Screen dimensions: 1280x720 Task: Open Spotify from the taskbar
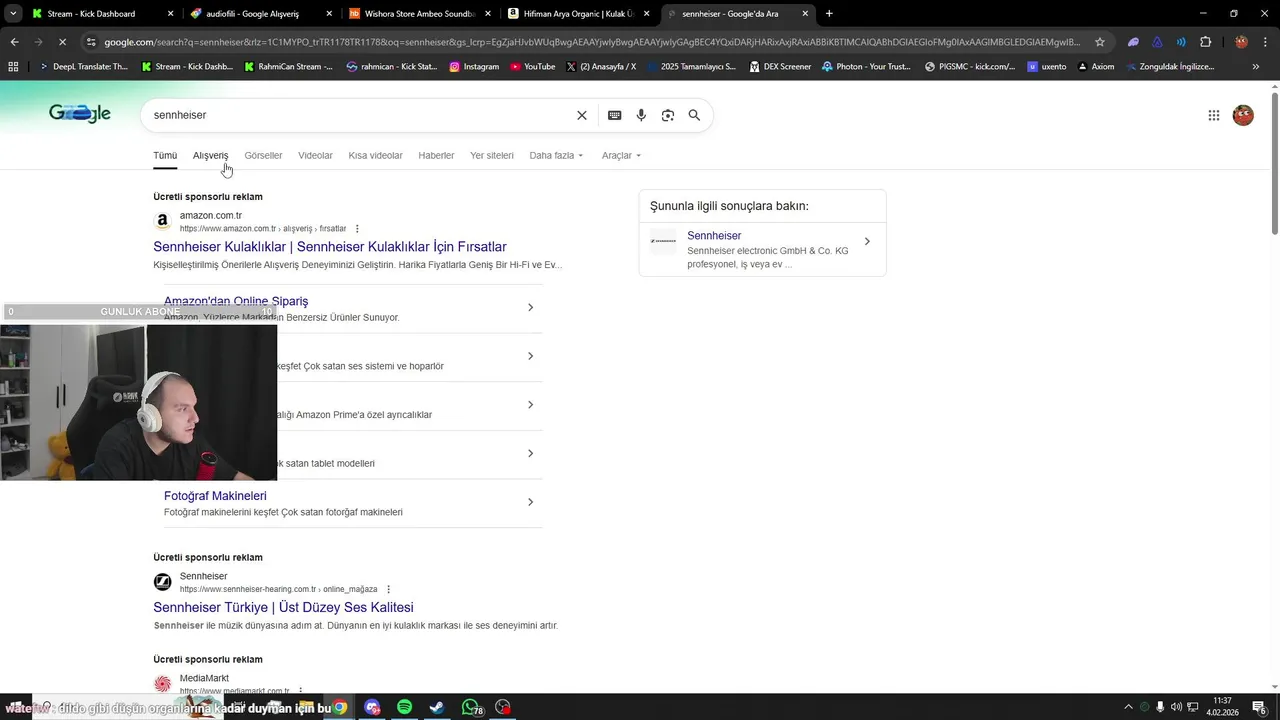click(x=404, y=707)
